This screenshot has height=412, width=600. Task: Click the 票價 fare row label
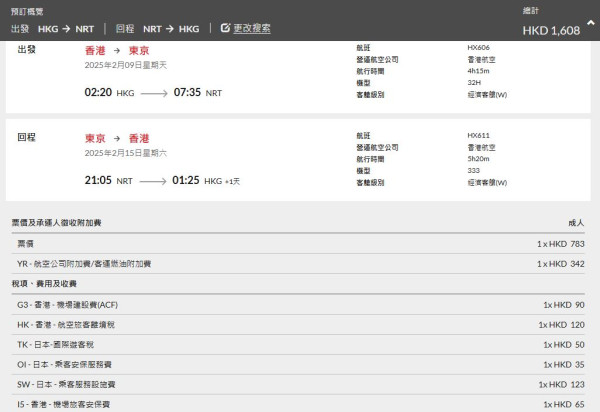(x=25, y=244)
